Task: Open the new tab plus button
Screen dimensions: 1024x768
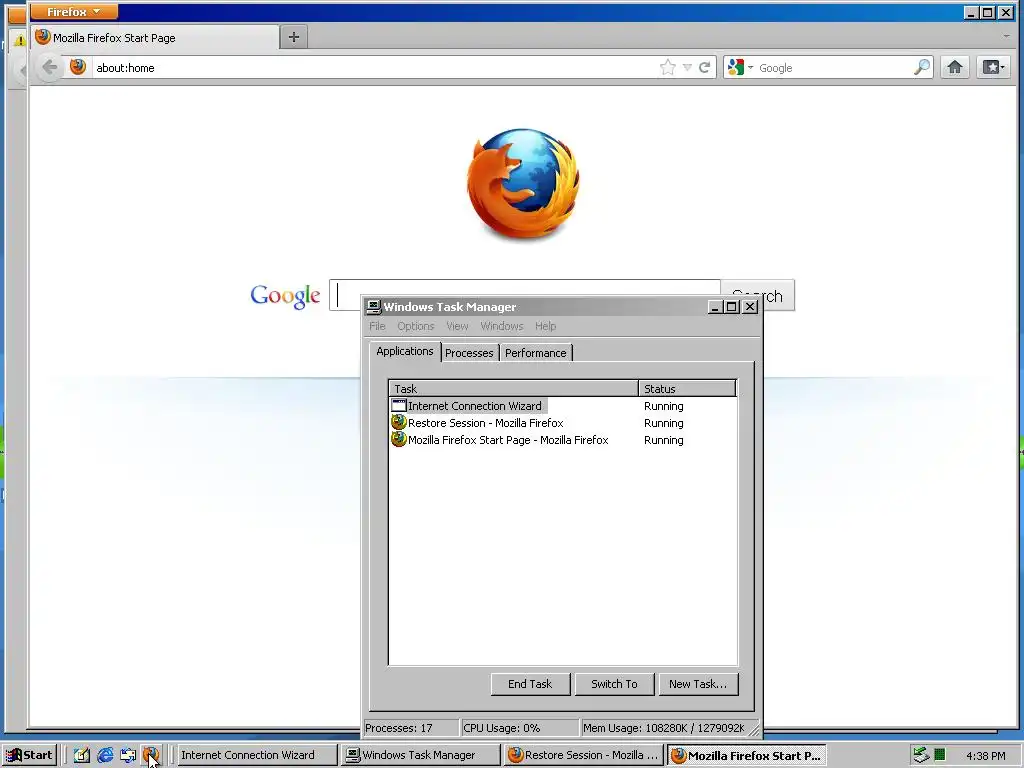Action: [x=294, y=37]
